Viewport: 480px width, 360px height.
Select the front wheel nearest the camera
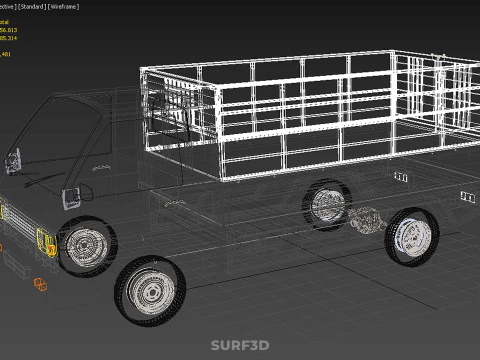tap(150, 291)
